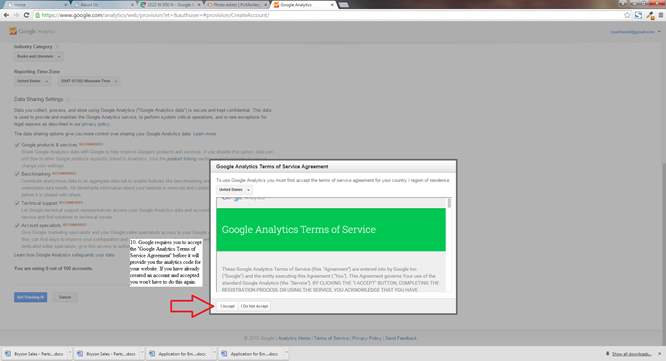
Task: Expand options arrow of last Application for Em download
Action: click(287, 353)
